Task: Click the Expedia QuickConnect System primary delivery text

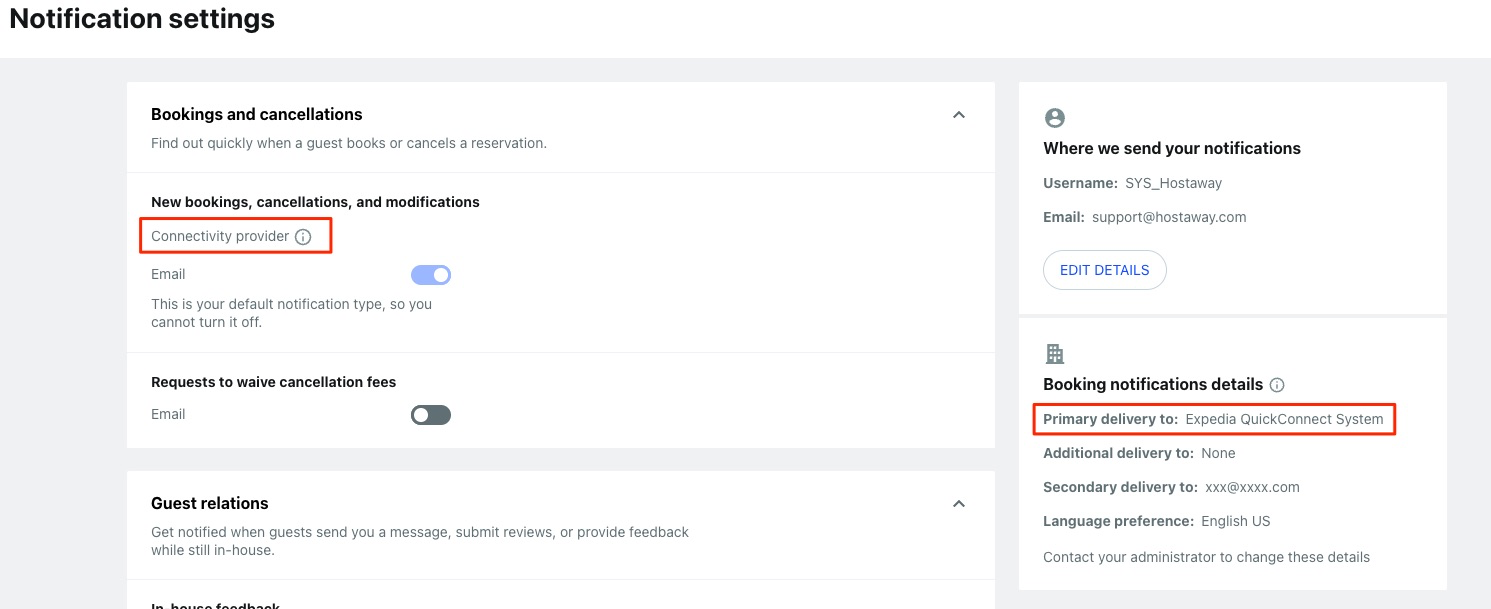Action: pos(1285,419)
